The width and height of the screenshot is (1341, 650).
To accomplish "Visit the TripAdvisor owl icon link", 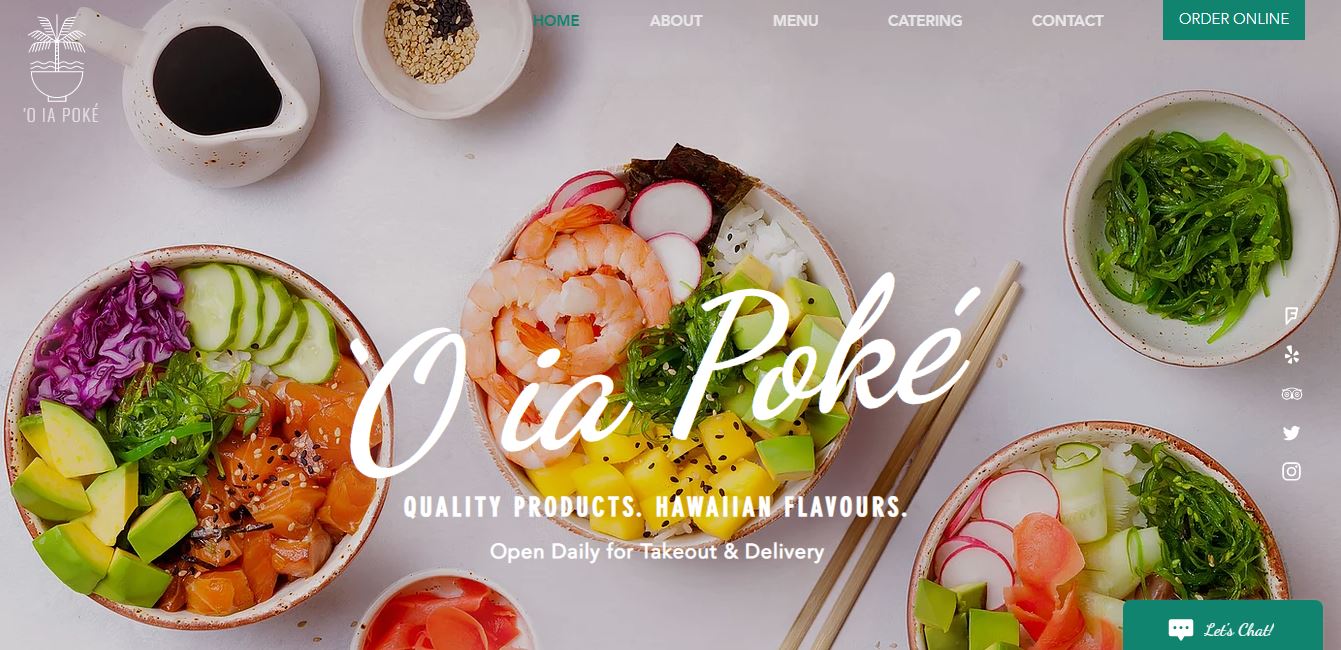I will [x=1291, y=394].
